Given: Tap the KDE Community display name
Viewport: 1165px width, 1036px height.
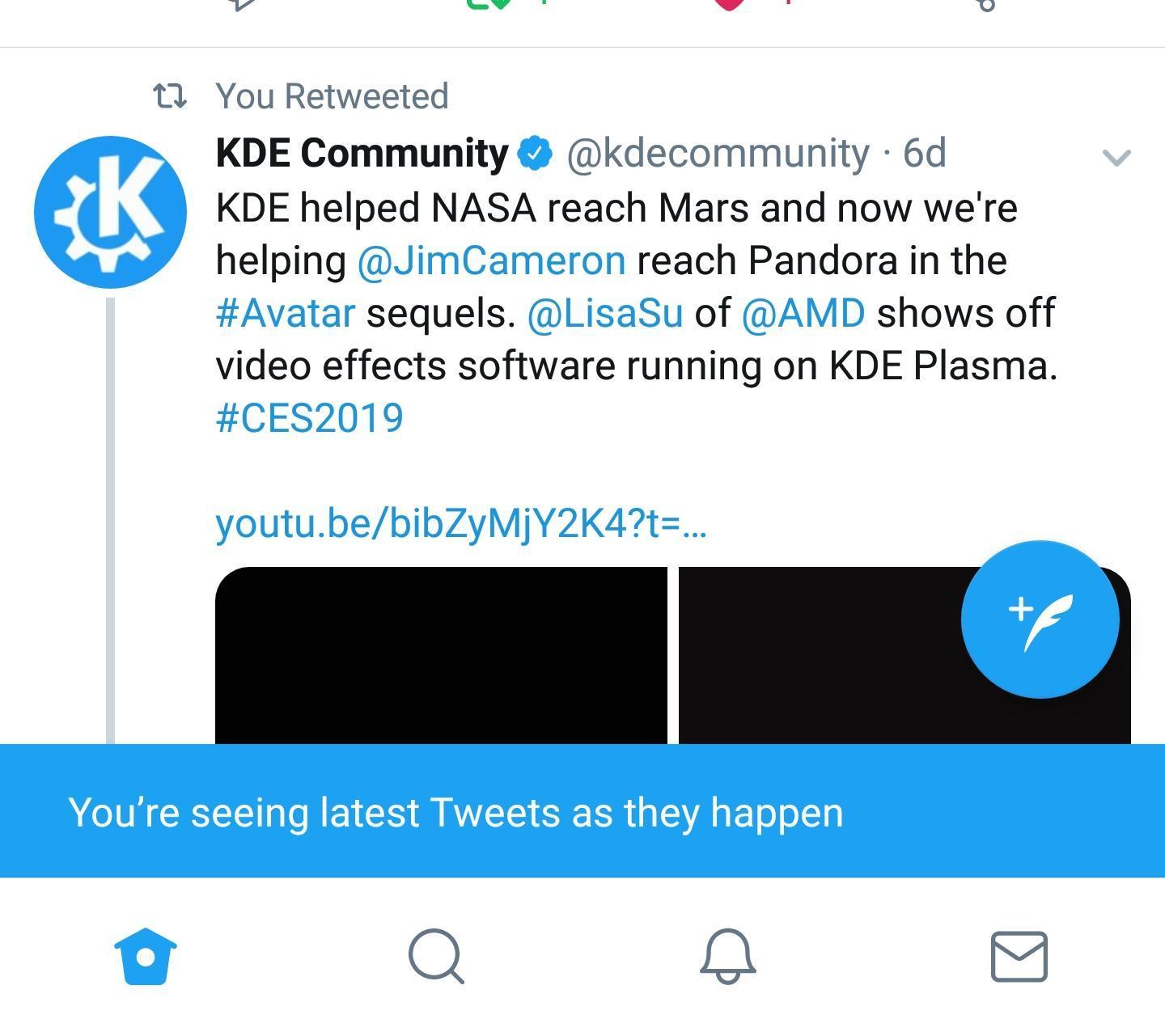Looking at the screenshot, I should point(362,153).
